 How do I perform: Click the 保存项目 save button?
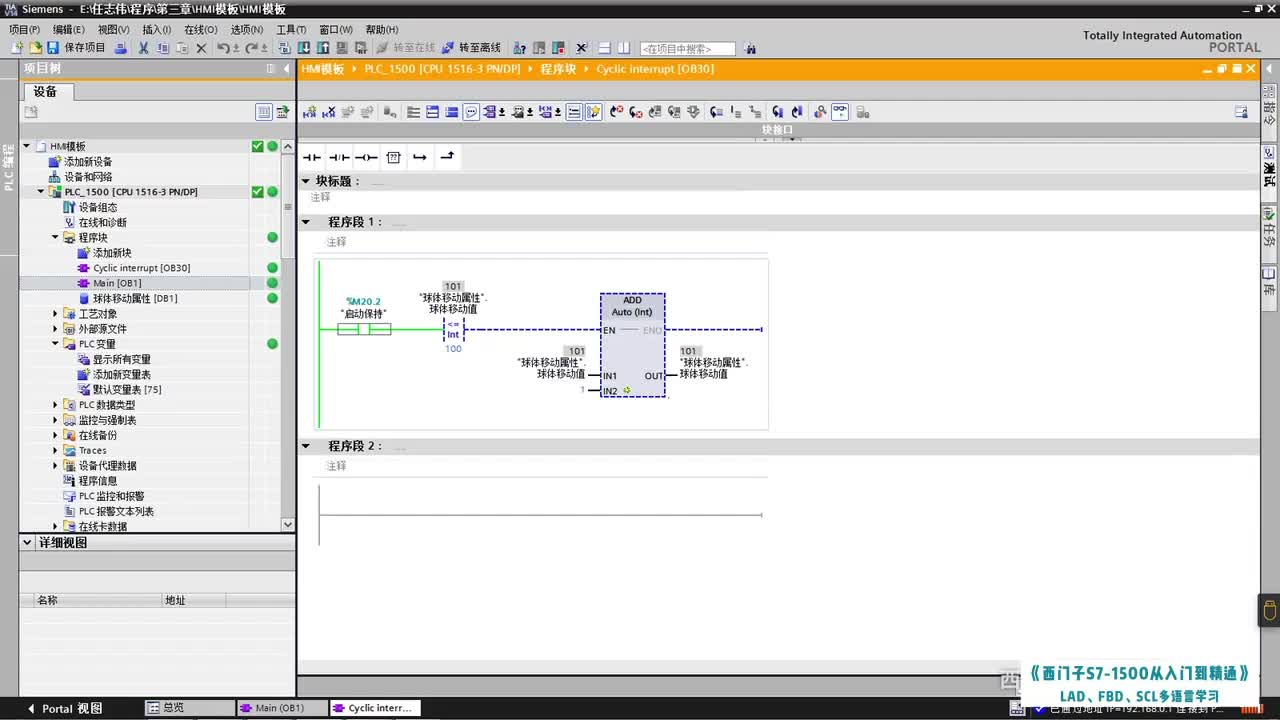76,48
